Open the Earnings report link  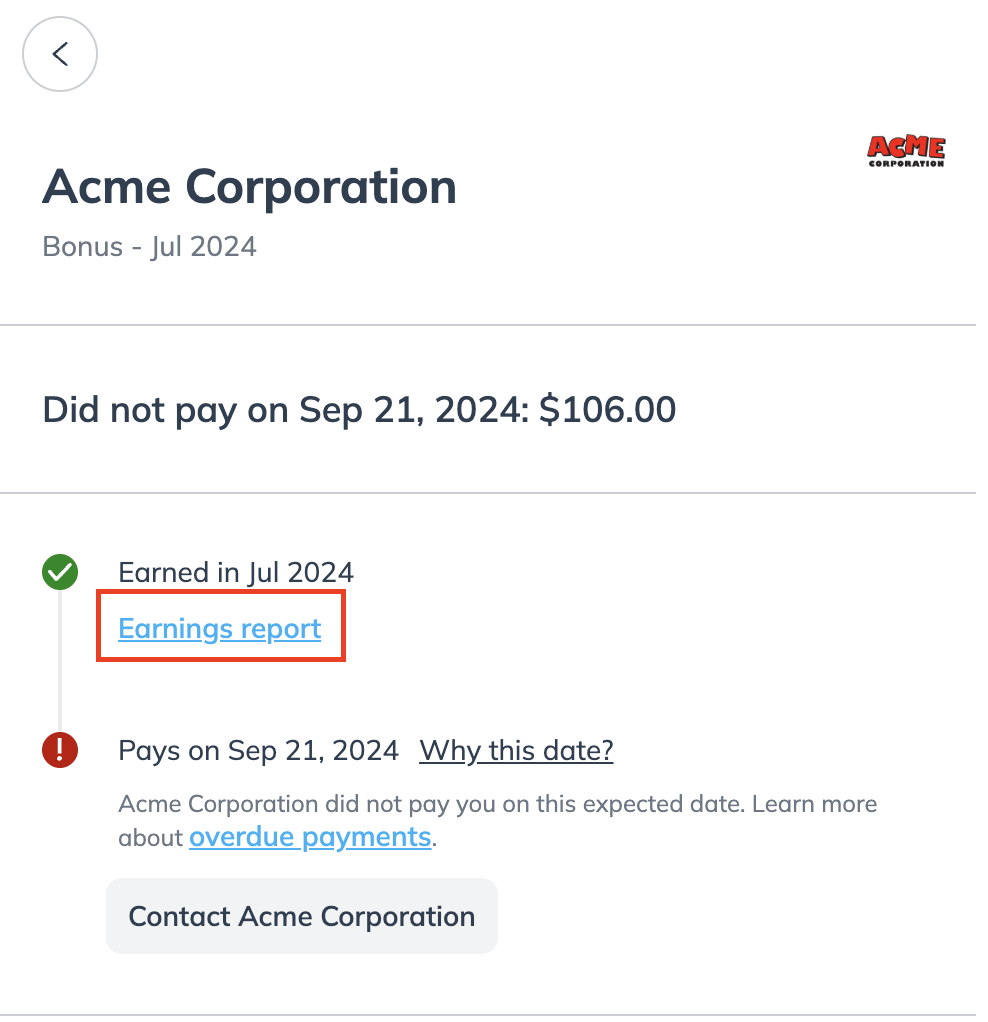pos(220,629)
